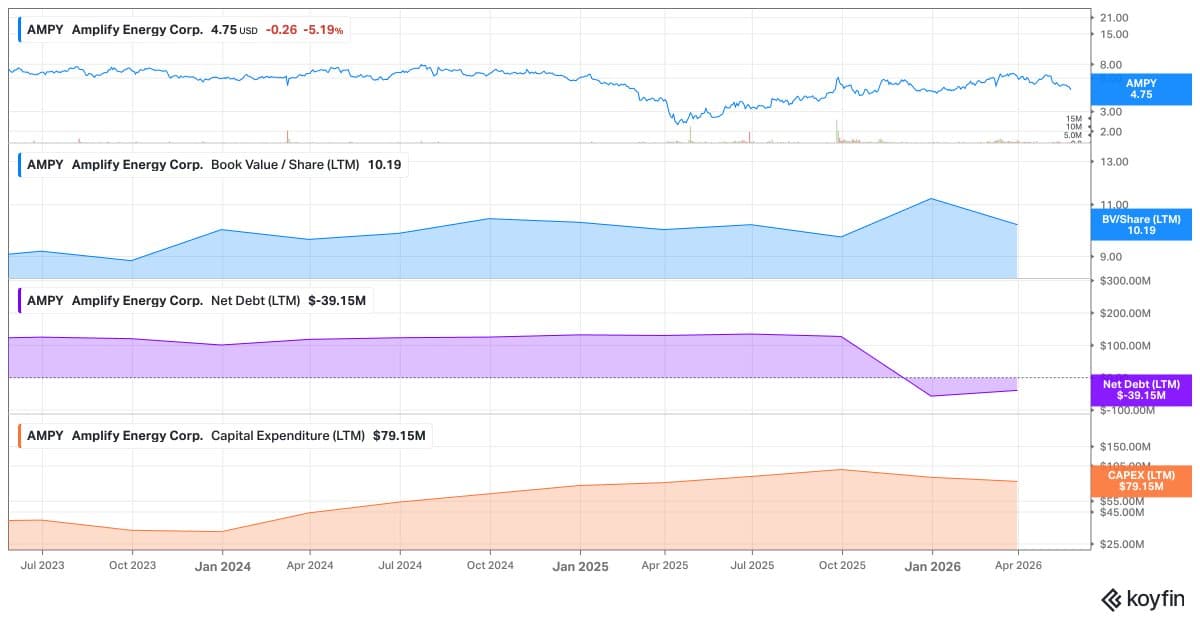Select the Jan 2024 date axis label
Image resolution: width=1200 pixels, height=620 pixels.
pyautogui.click(x=222, y=566)
